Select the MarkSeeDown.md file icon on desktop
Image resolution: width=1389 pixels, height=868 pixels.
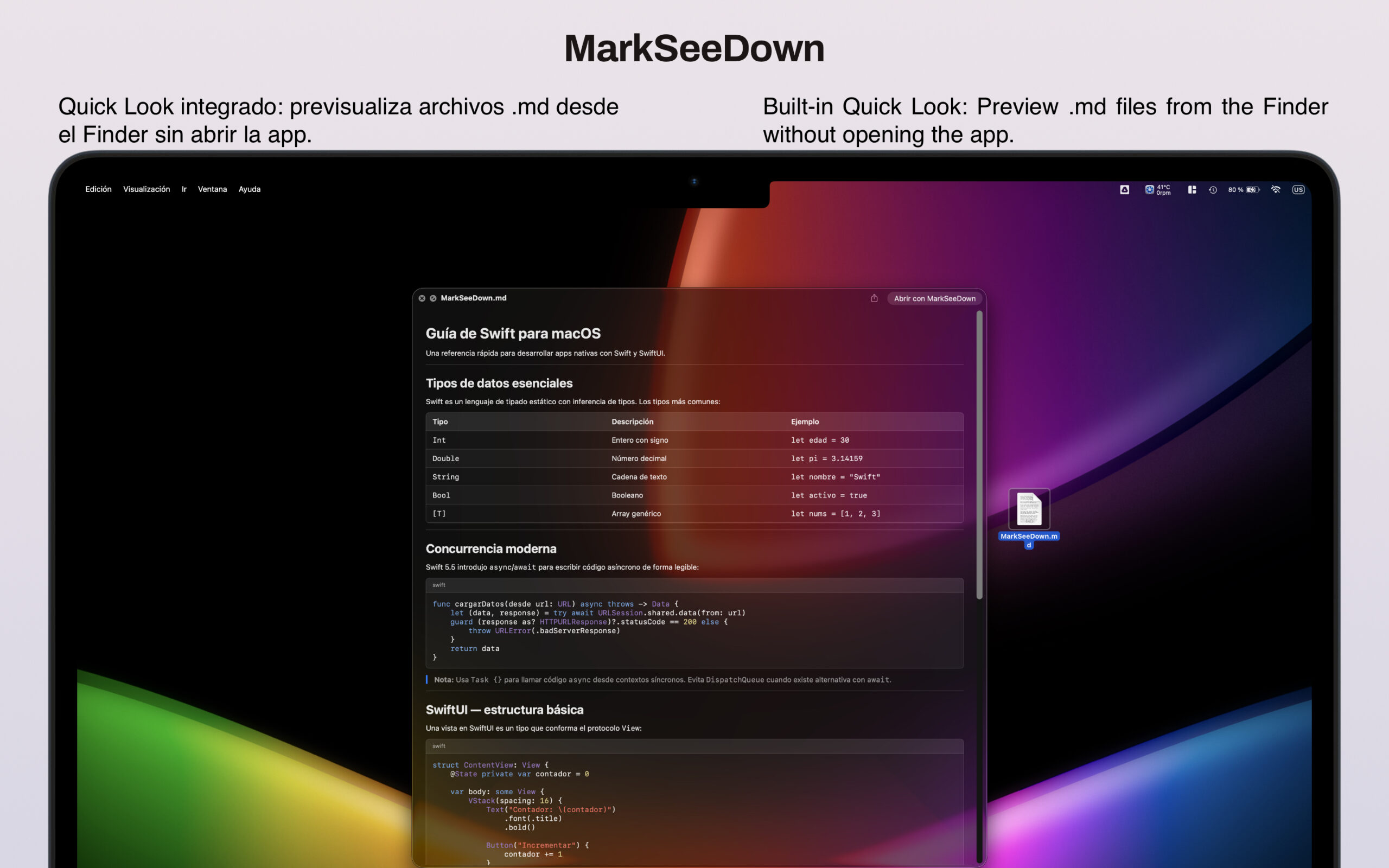(1029, 509)
